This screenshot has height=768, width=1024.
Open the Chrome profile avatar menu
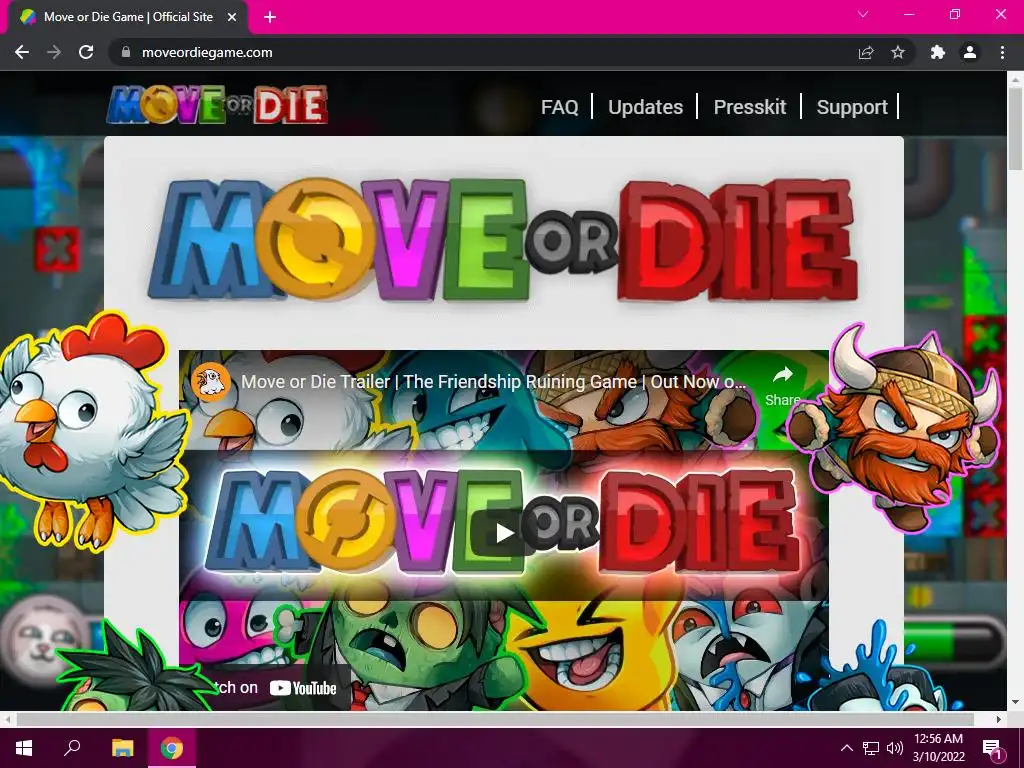coord(970,52)
